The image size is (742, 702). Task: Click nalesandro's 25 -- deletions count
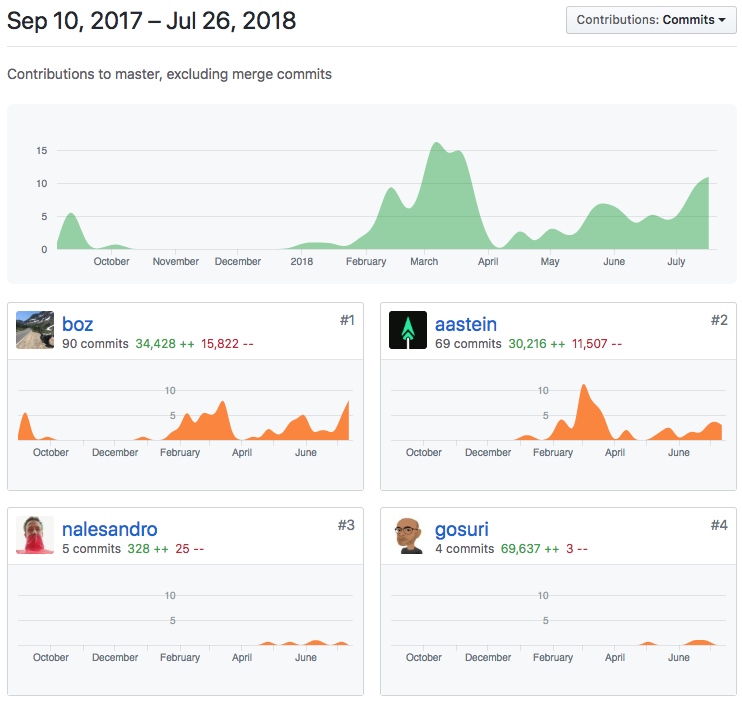(x=189, y=549)
